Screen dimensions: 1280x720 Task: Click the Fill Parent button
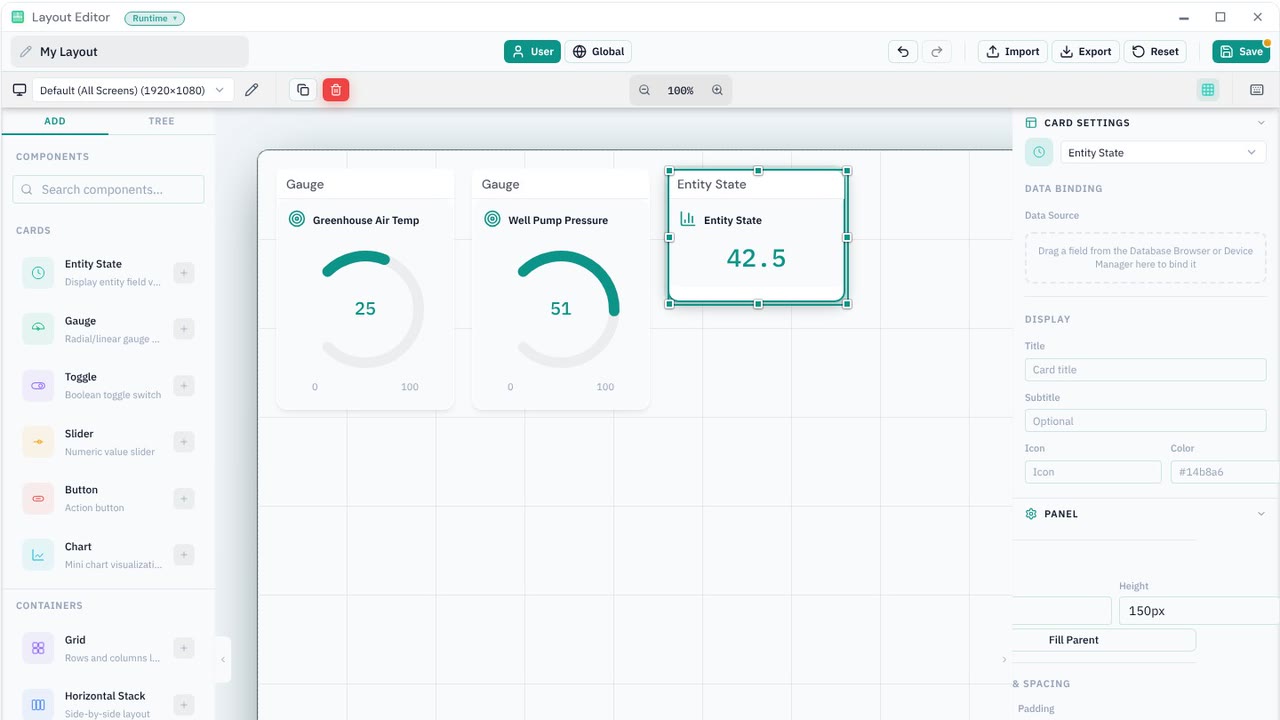[1104, 640]
